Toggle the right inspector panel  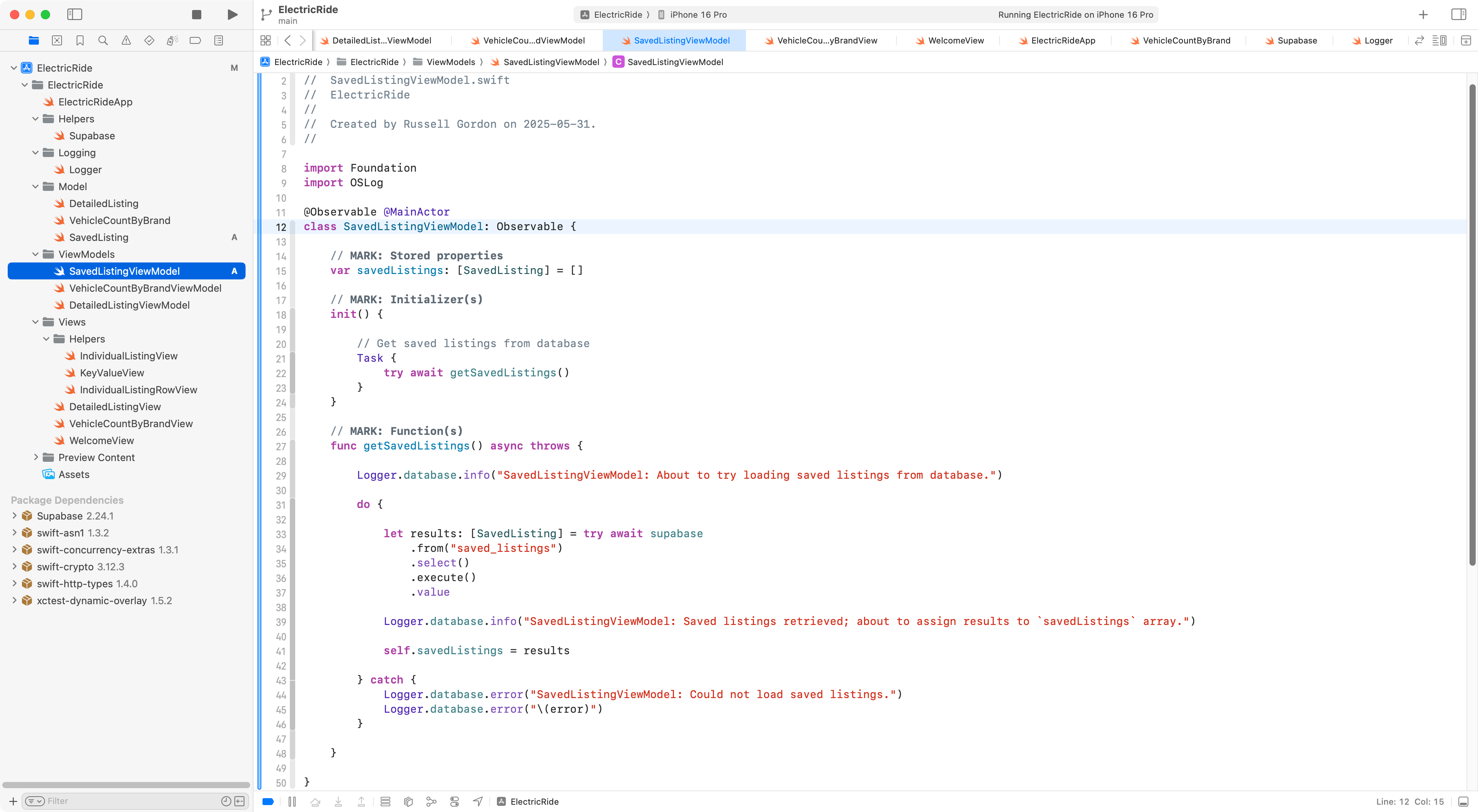(x=1458, y=14)
